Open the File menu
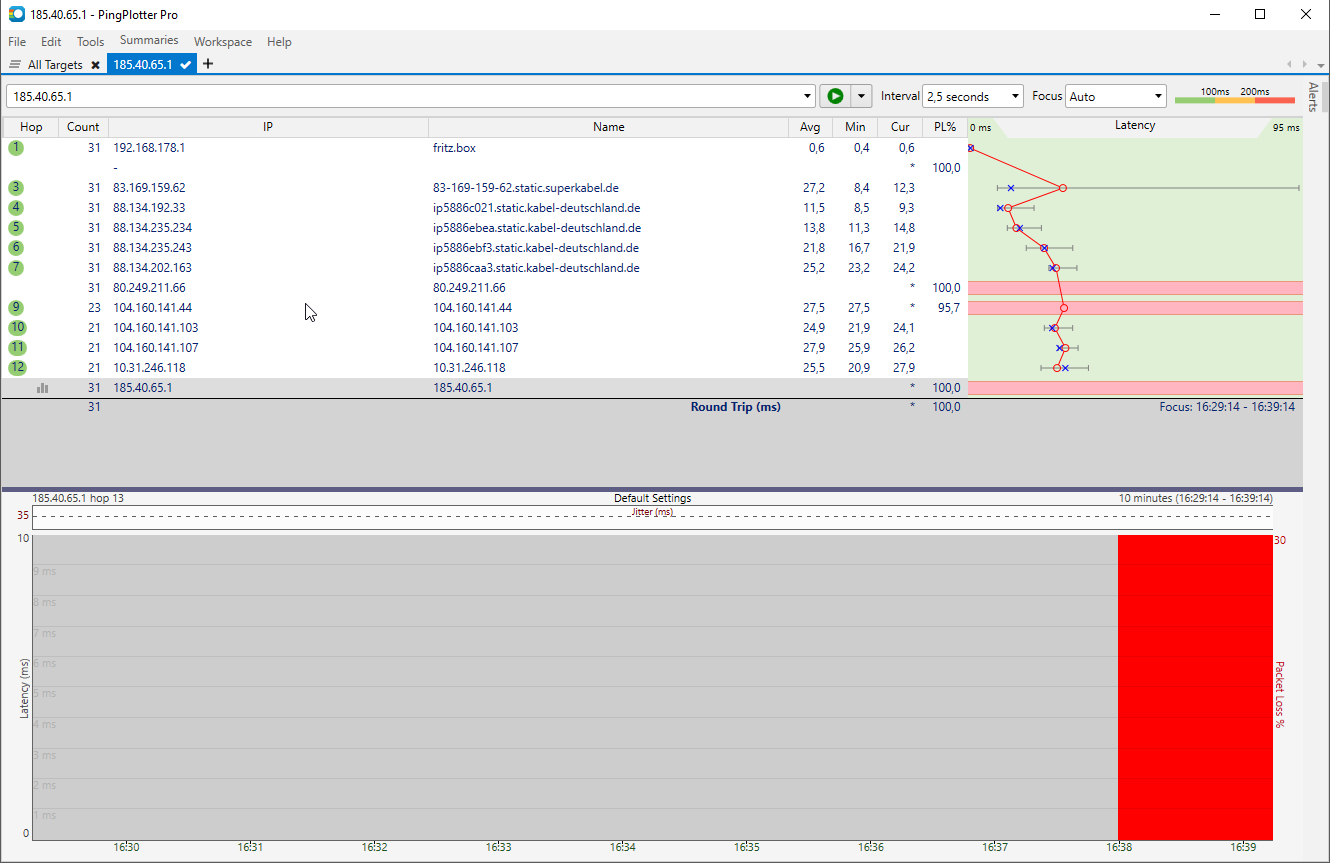The height and width of the screenshot is (863, 1330). tap(17, 42)
